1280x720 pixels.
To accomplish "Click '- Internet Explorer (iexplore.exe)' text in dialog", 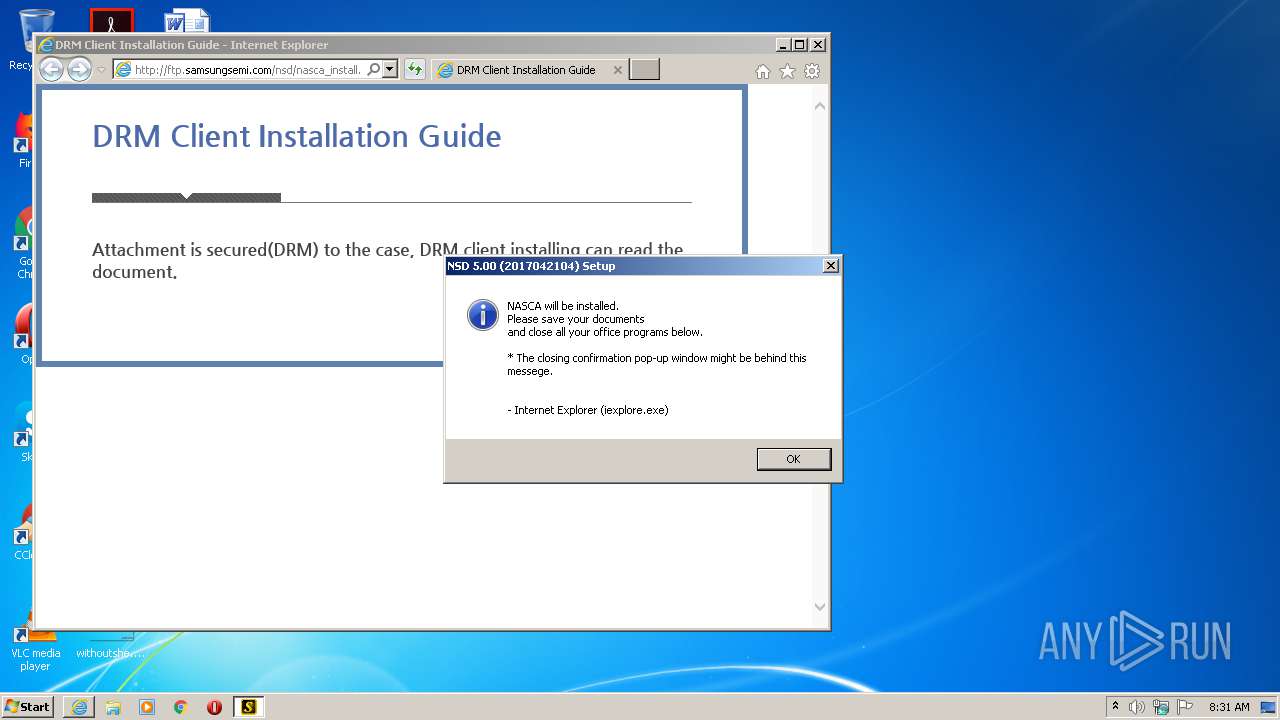I will pos(588,410).
